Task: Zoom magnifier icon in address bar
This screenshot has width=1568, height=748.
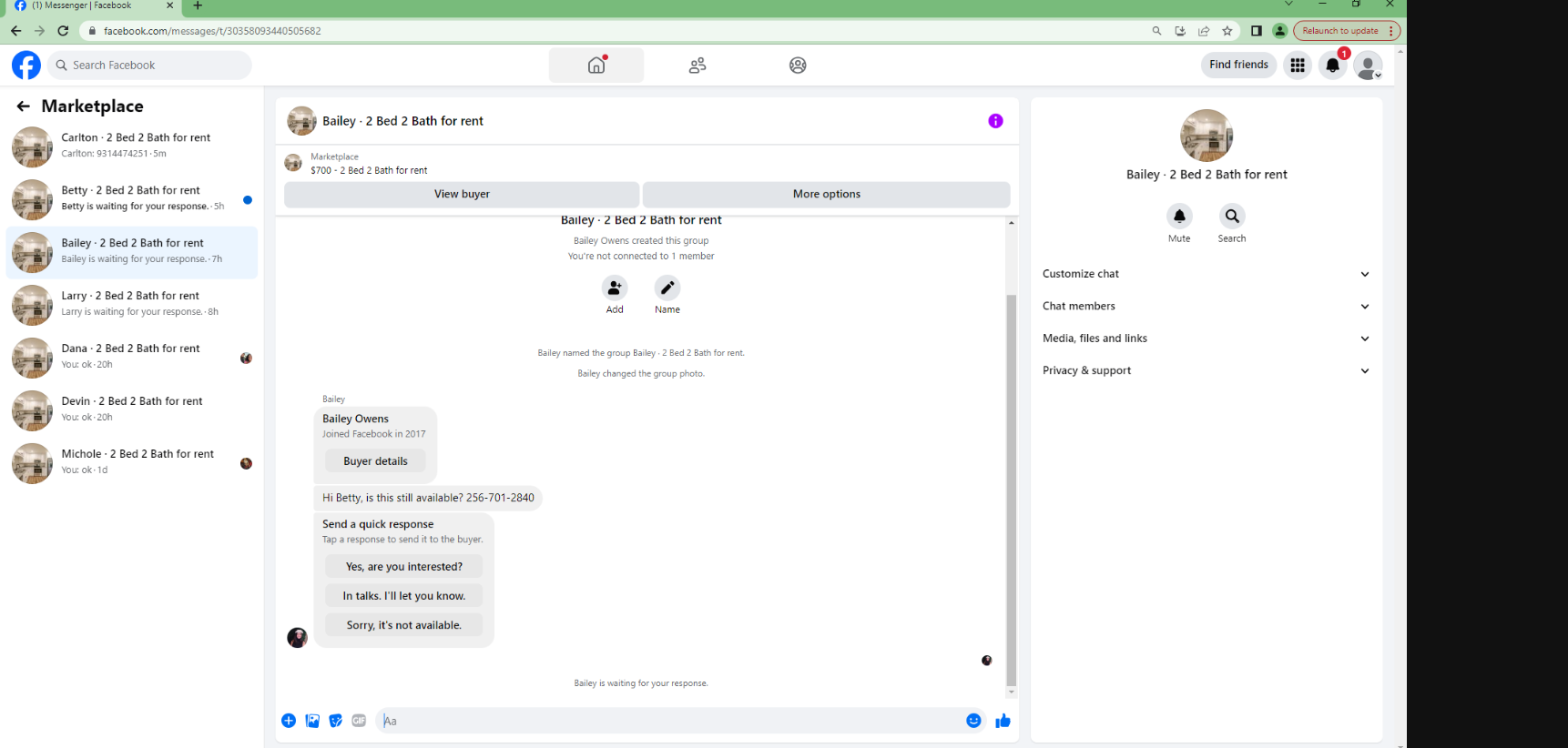Action: tap(1156, 31)
